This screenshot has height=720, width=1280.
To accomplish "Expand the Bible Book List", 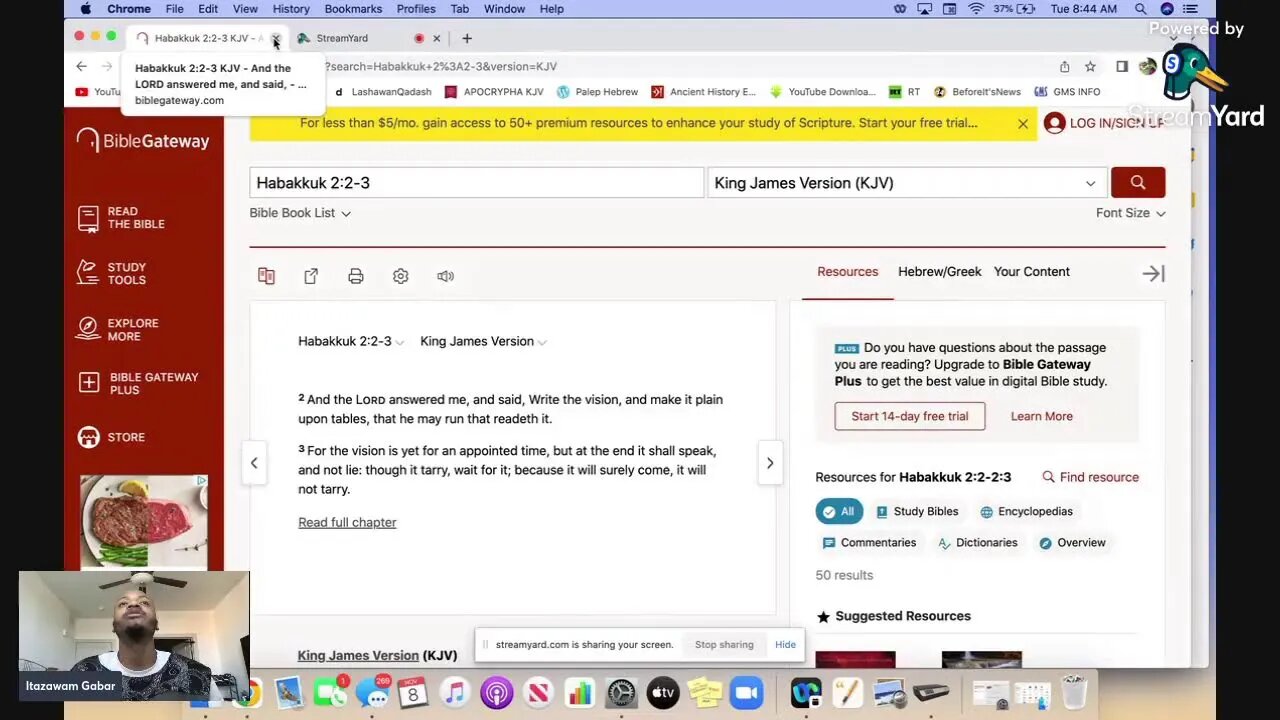I will tap(300, 213).
